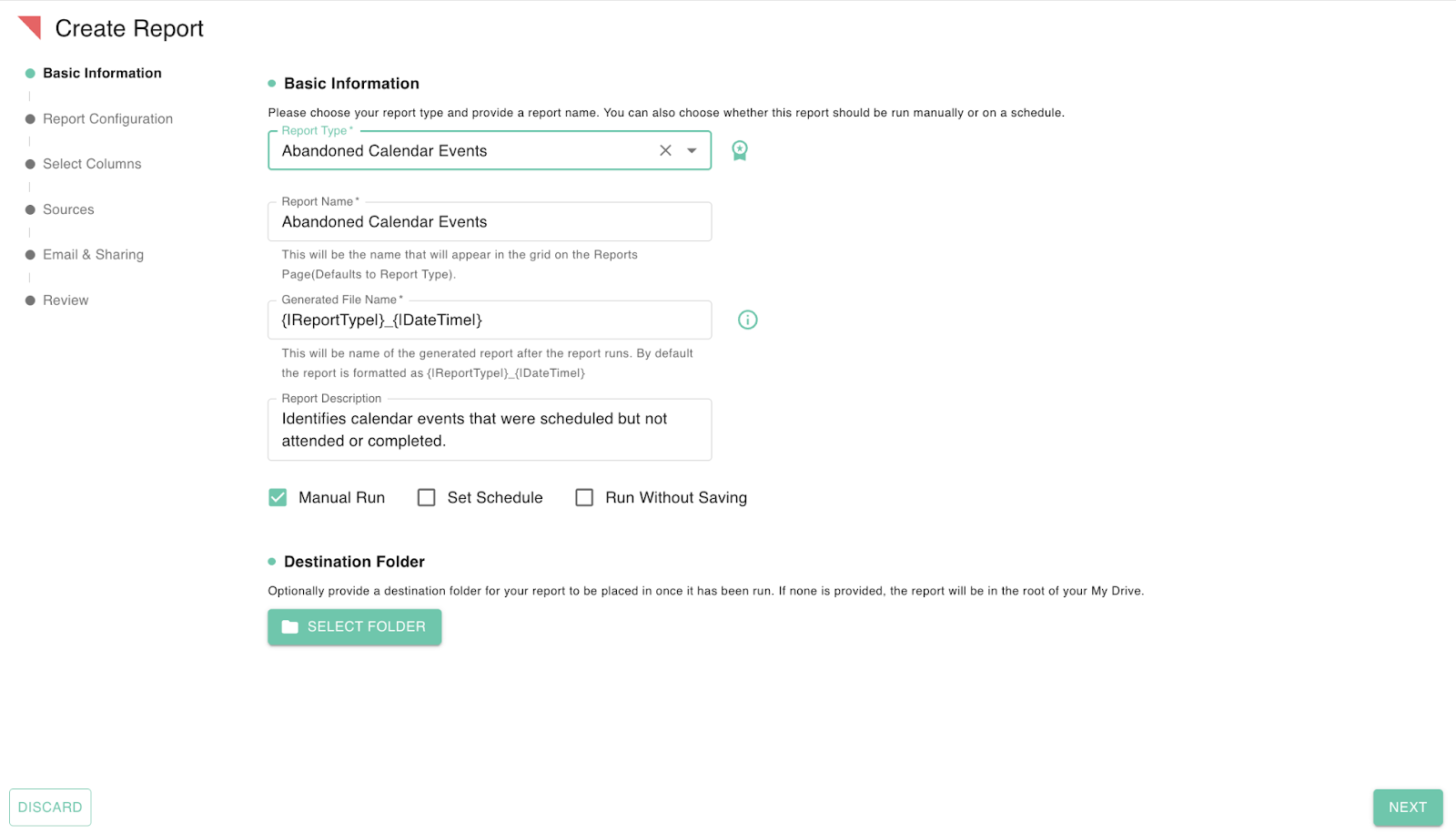Check Run Without Saving
The height and width of the screenshot is (834, 1456).
point(583,497)
